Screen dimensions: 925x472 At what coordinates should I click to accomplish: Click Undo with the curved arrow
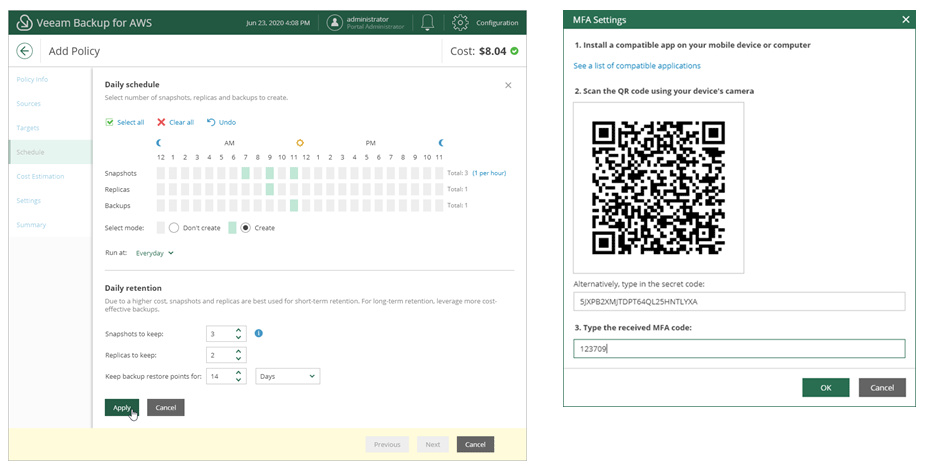(x=221, y=122)
